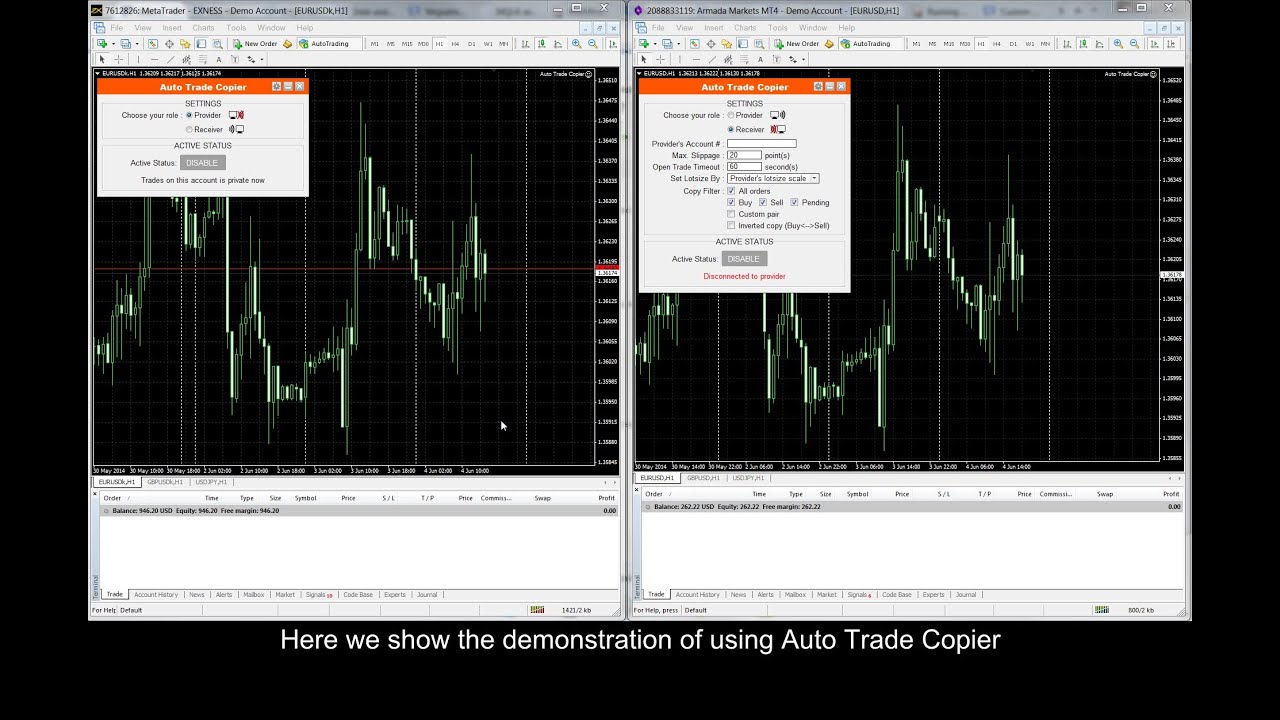Toggle the Buy copy filter checkbox
Image resolution: width=1280 pixels, height=720 pixels.
tap(731, 202)
